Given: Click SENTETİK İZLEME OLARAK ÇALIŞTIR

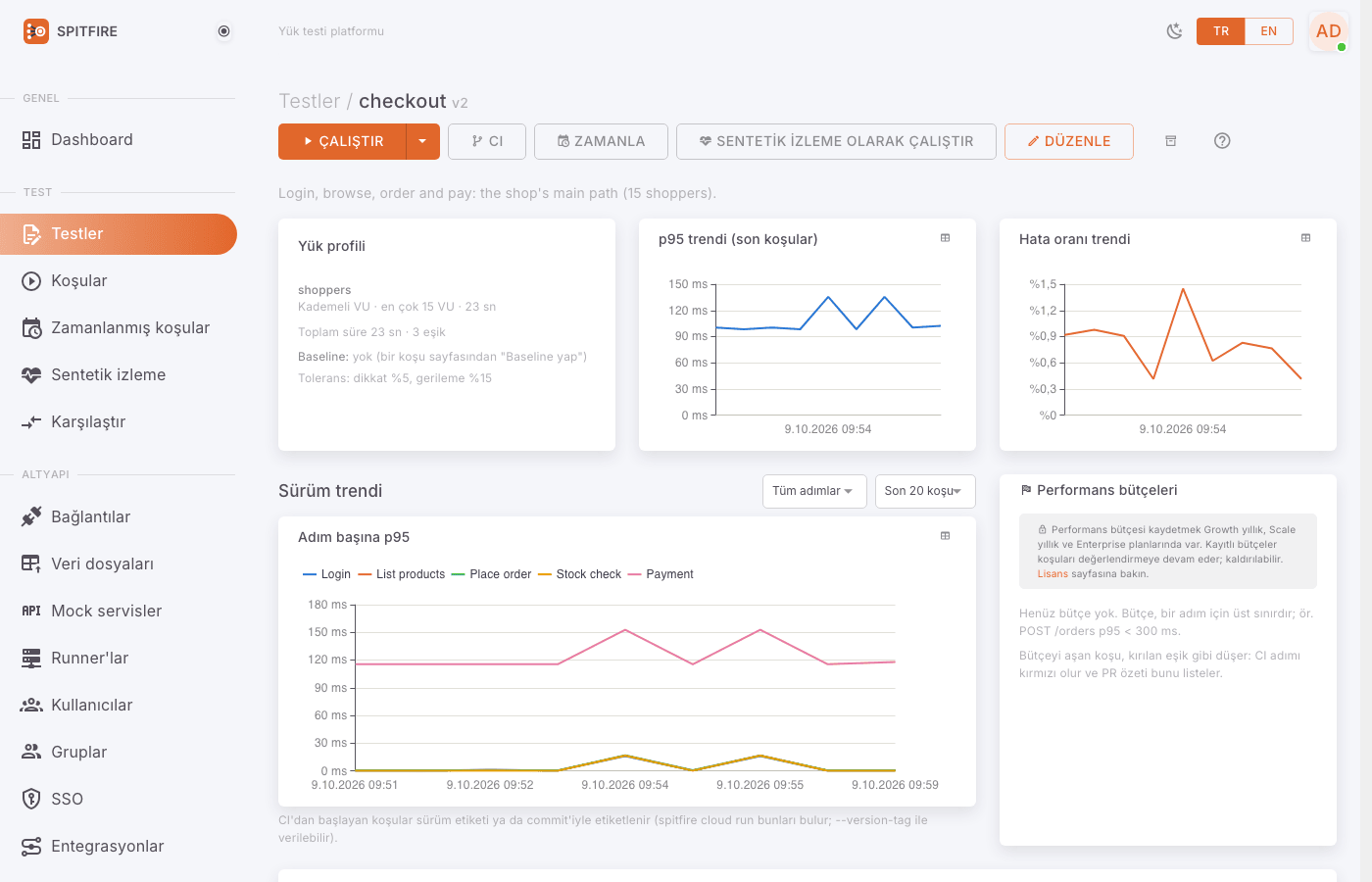Looking at the screenshot, I should (836, 141).
